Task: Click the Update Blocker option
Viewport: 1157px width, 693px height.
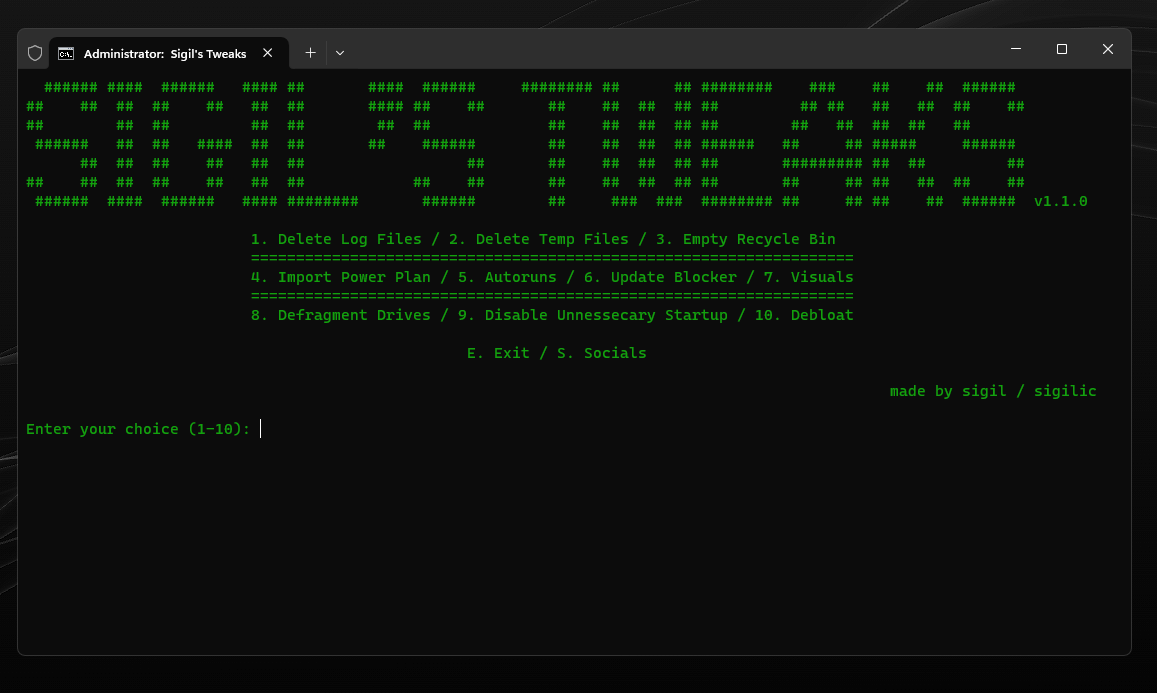Action: coord(662,276)
